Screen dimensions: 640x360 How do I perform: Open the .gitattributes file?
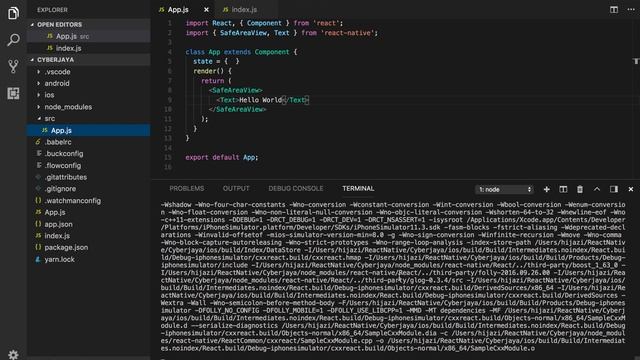coord(66,177)
